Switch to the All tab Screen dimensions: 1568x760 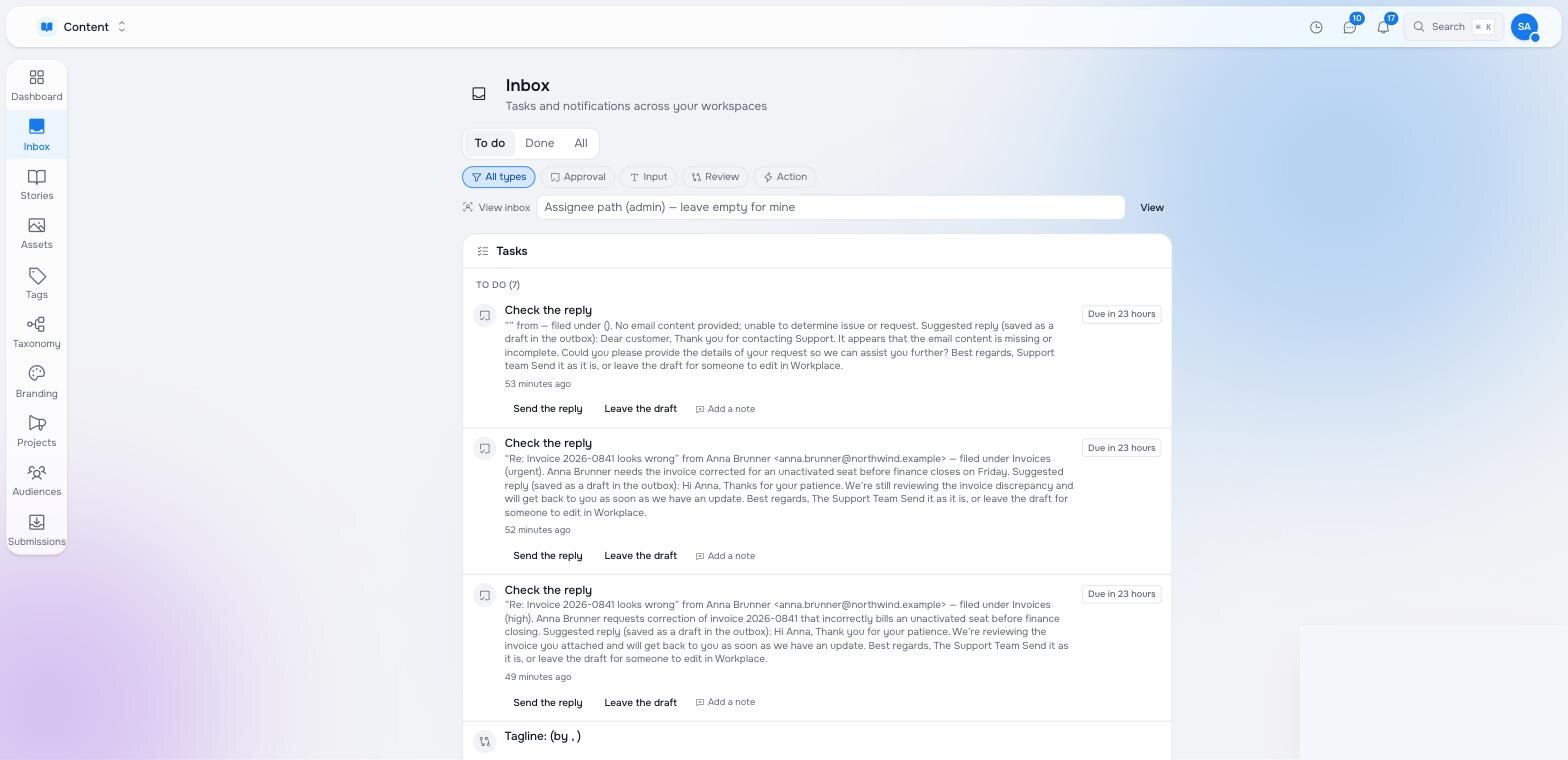(581, 143)
